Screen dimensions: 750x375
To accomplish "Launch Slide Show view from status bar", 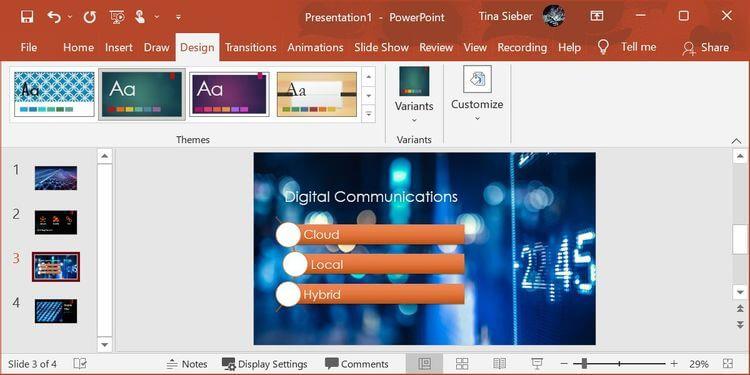I will (x=537, y=364).
